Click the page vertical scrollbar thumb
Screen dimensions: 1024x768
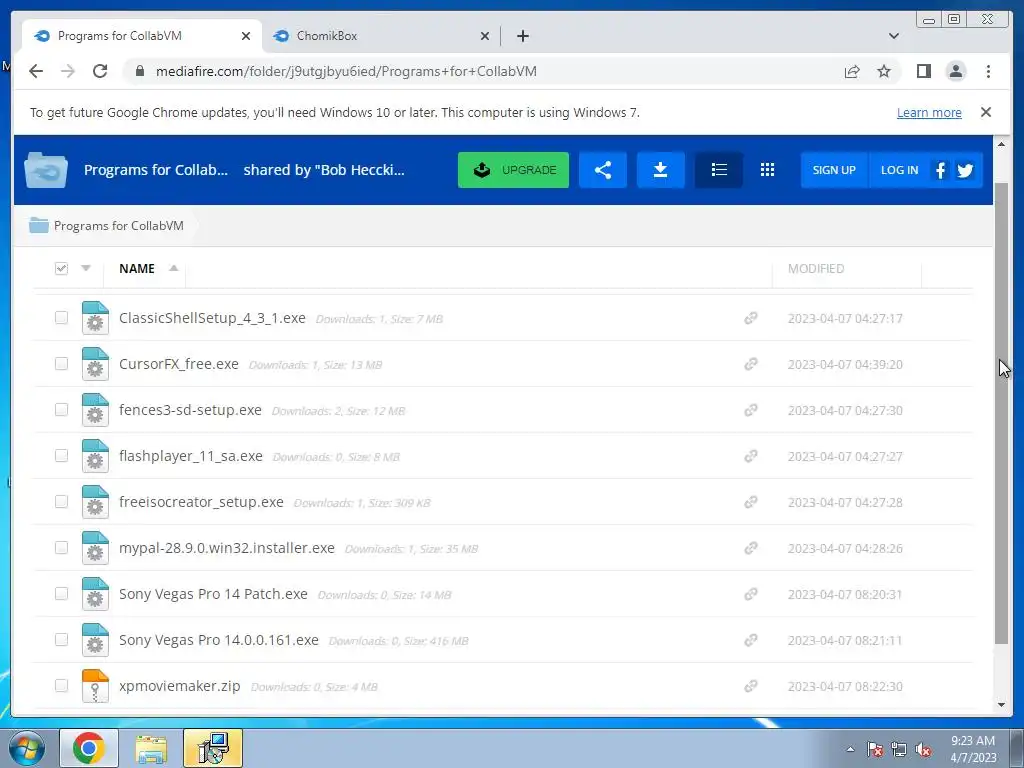coord(1001,413)
